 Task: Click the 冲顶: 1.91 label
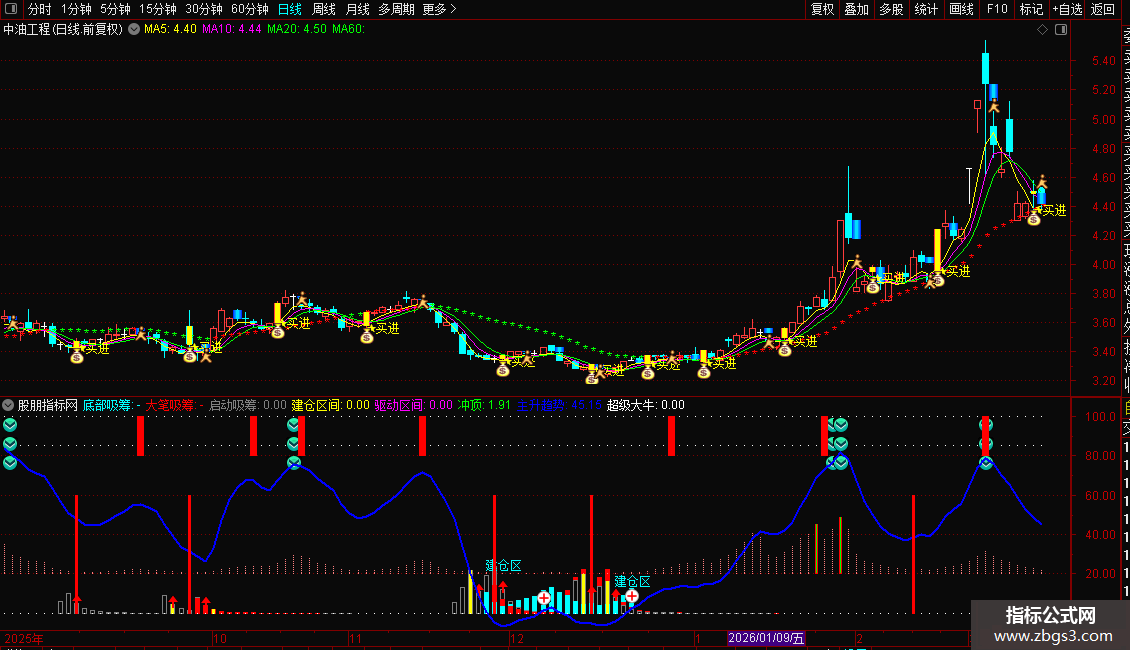click(x=484, y=405)
